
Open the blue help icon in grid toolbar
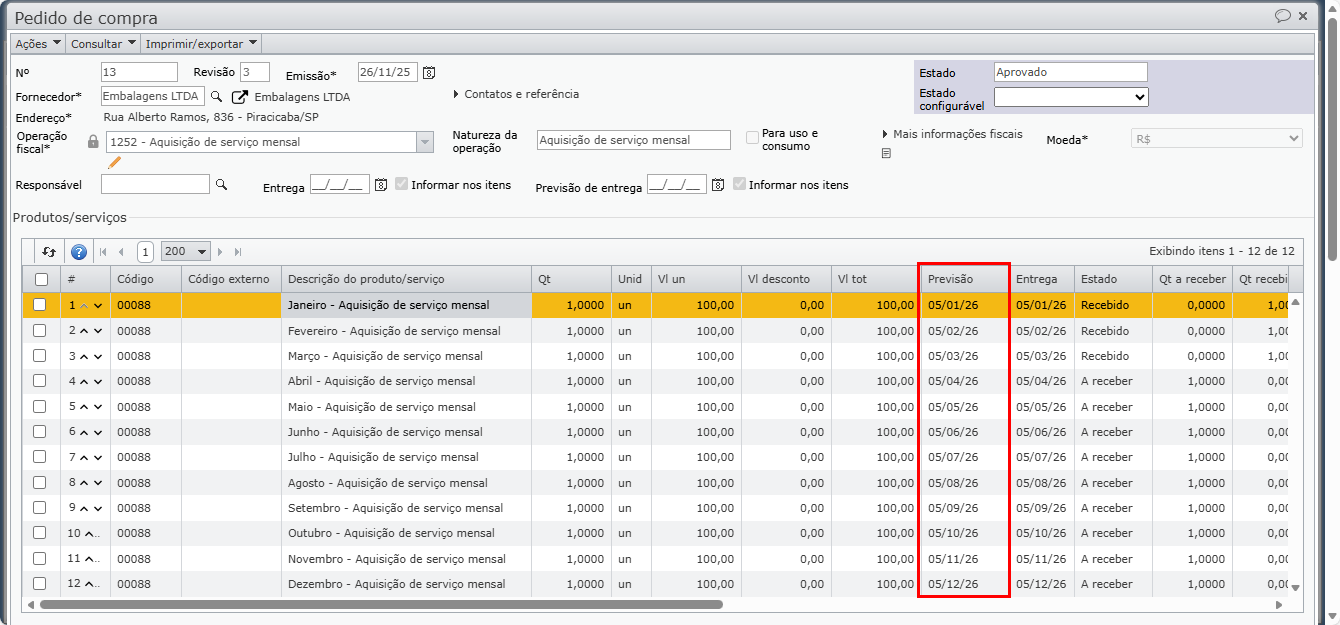click(79, 252)
